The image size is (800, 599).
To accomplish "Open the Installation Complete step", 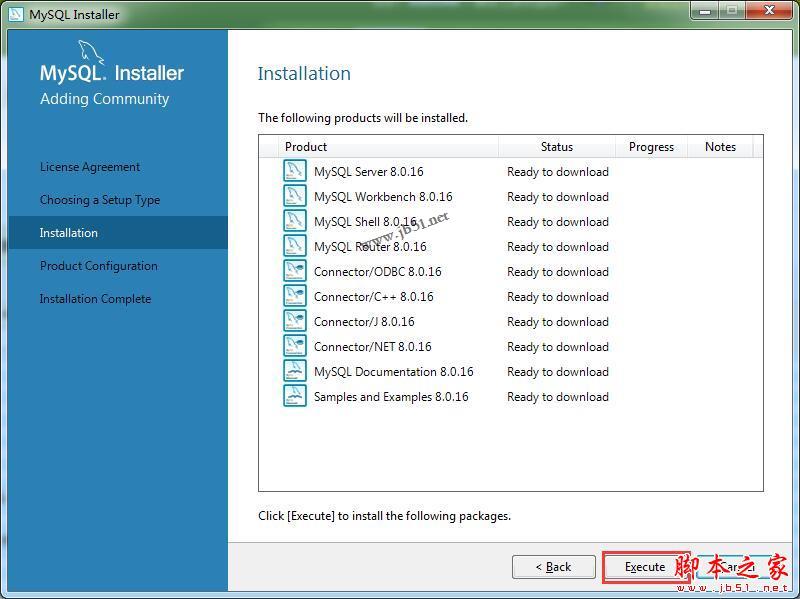I will [x=94, y=298].
